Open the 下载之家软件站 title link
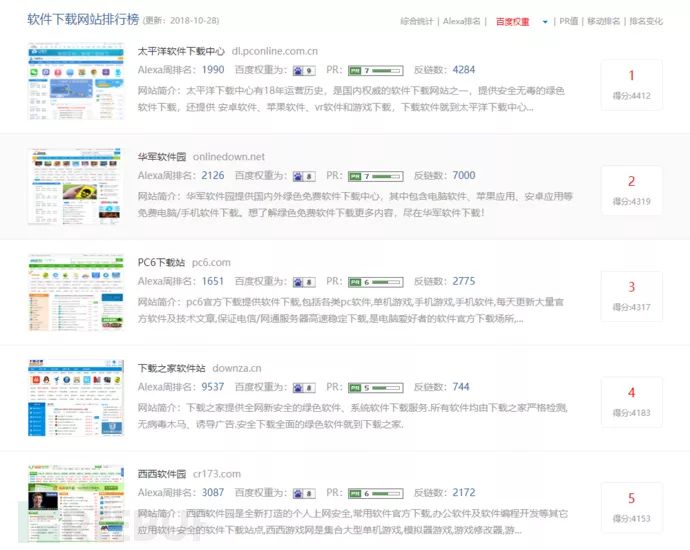690x550 pixels. pyautogui.click(x=171, y=368)
